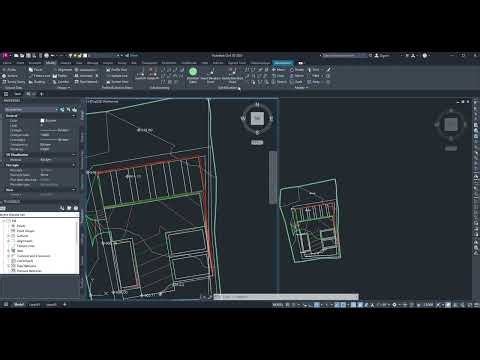Click Intersection in the Design panel
480x360 pixels.
pos(85,70)
